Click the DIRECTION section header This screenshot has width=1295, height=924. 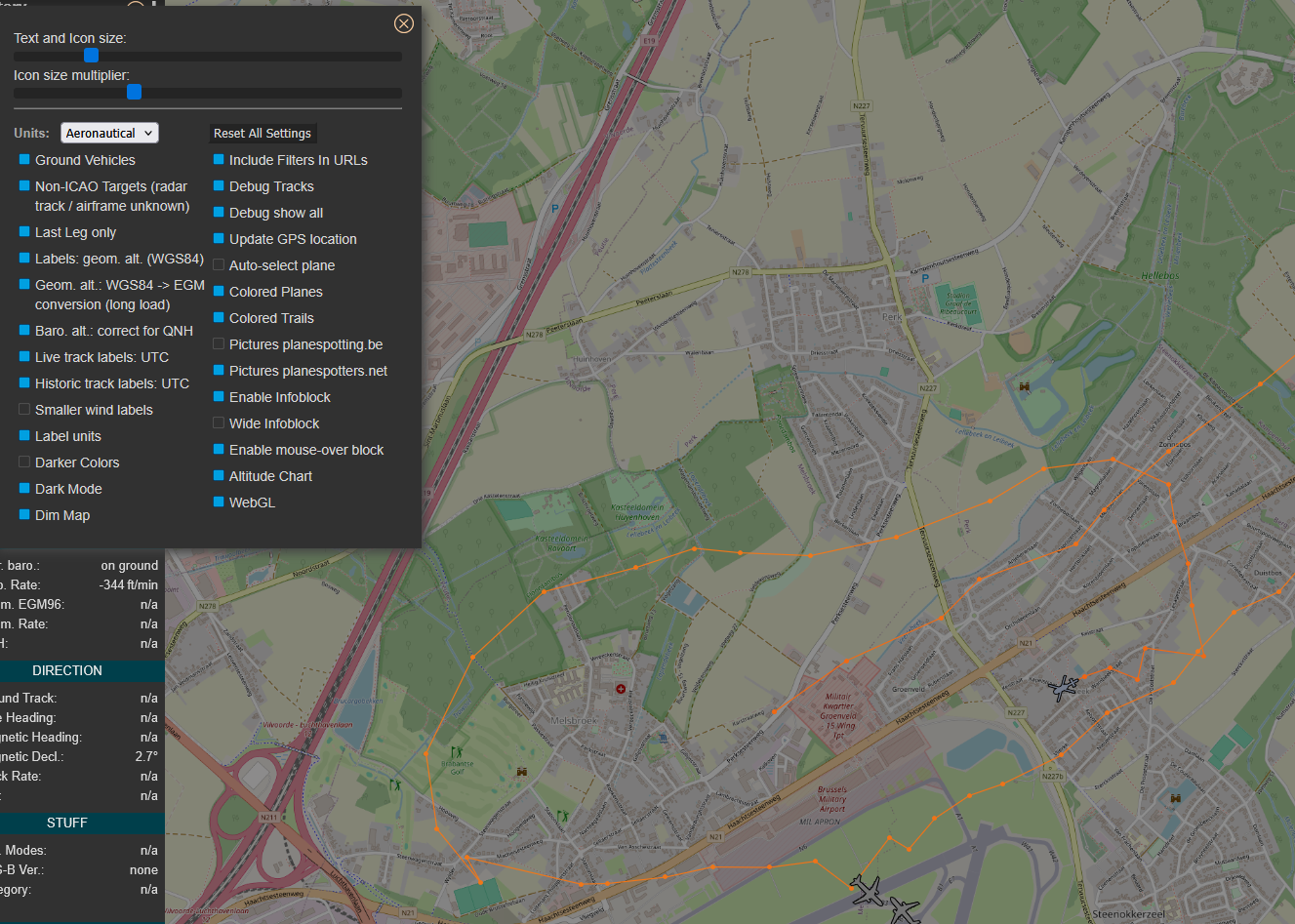coord(66,670)
